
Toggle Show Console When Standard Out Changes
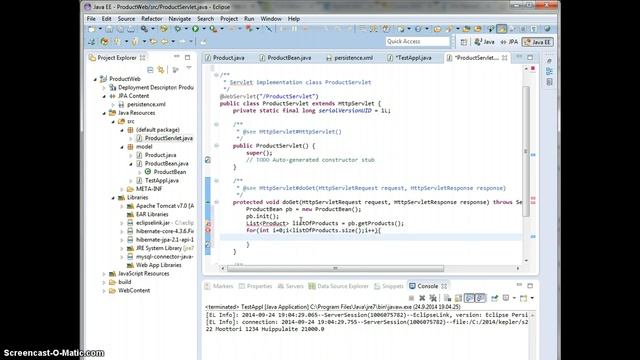click(469, 298)
